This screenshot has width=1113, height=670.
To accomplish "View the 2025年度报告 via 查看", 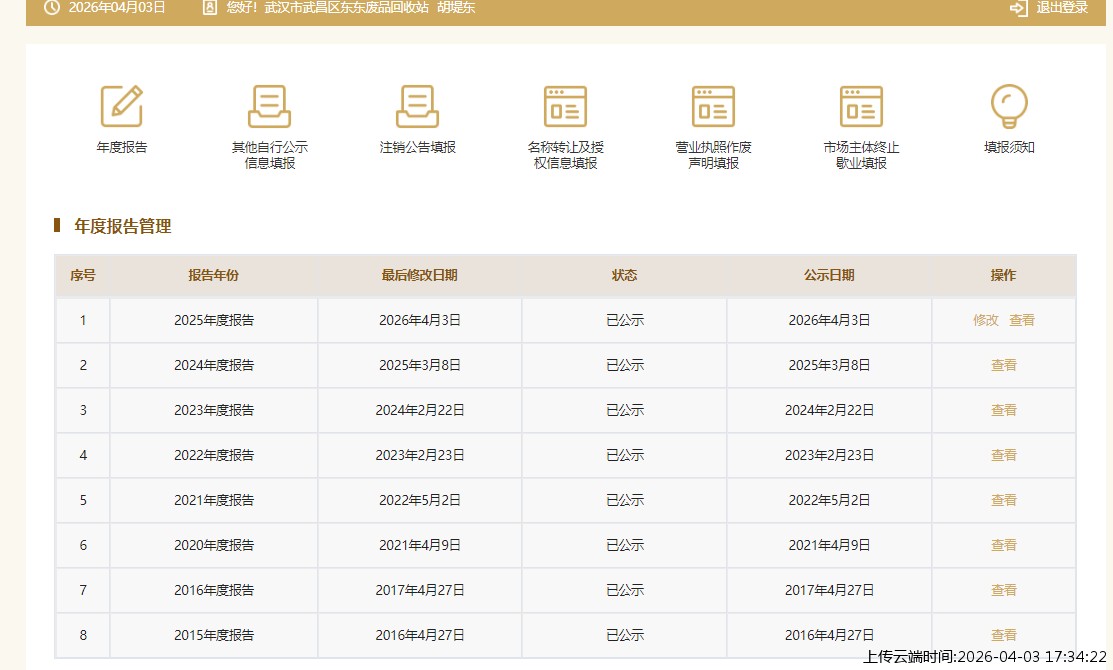I will point(1022,321).
